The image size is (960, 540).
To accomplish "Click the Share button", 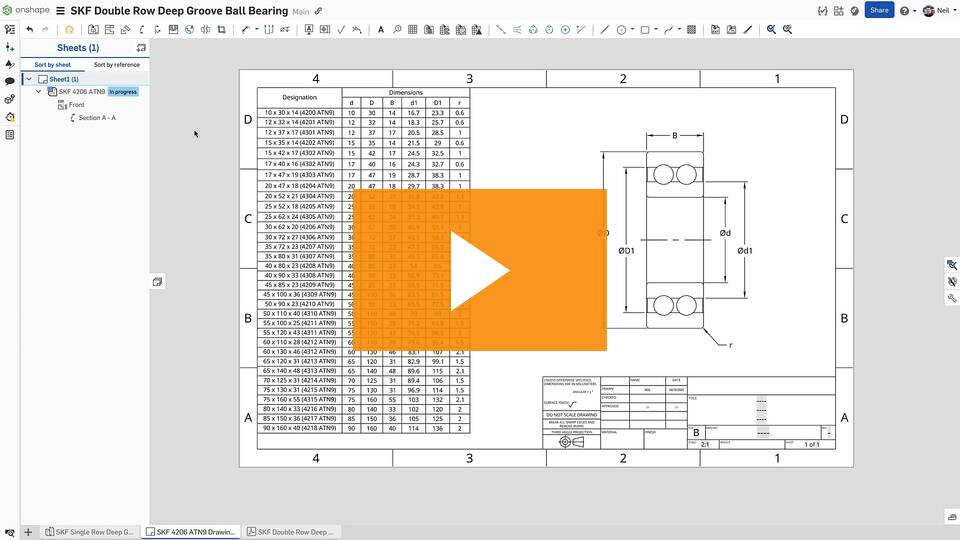I will [879, 10].
